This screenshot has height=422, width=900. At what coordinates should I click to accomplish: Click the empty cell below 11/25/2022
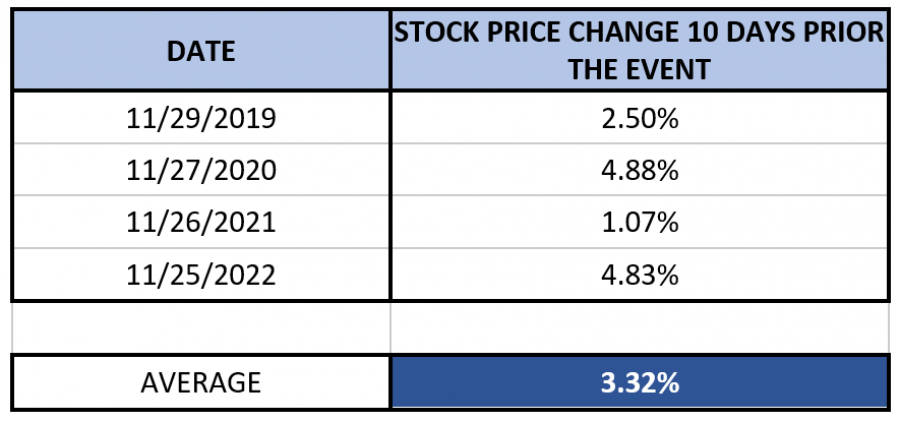[201, 327]
